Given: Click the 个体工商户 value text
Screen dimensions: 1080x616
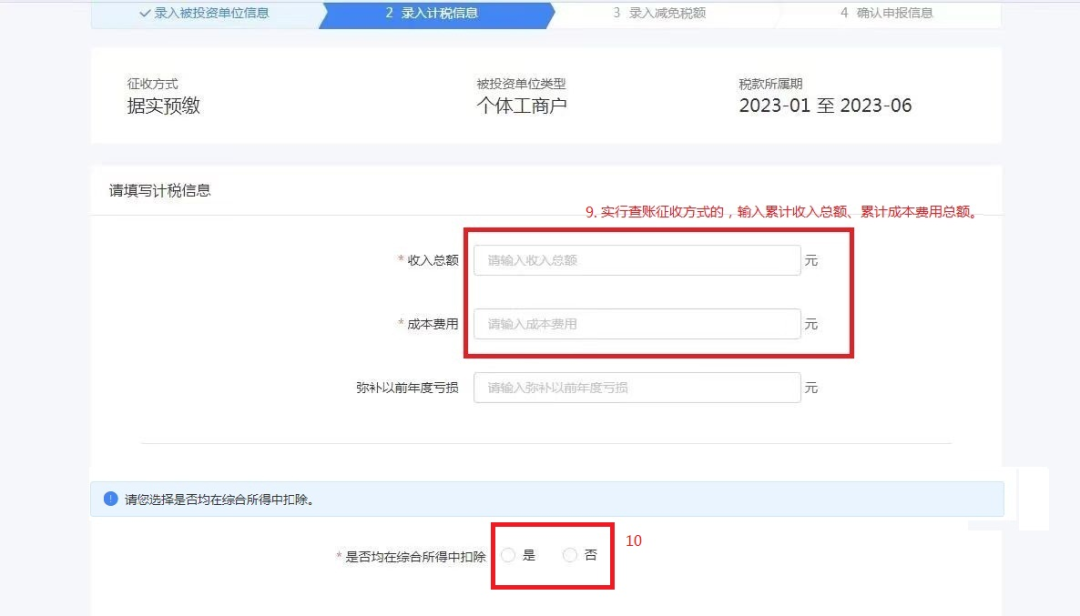Looking at the screenshot, I should tap(521, 106).
